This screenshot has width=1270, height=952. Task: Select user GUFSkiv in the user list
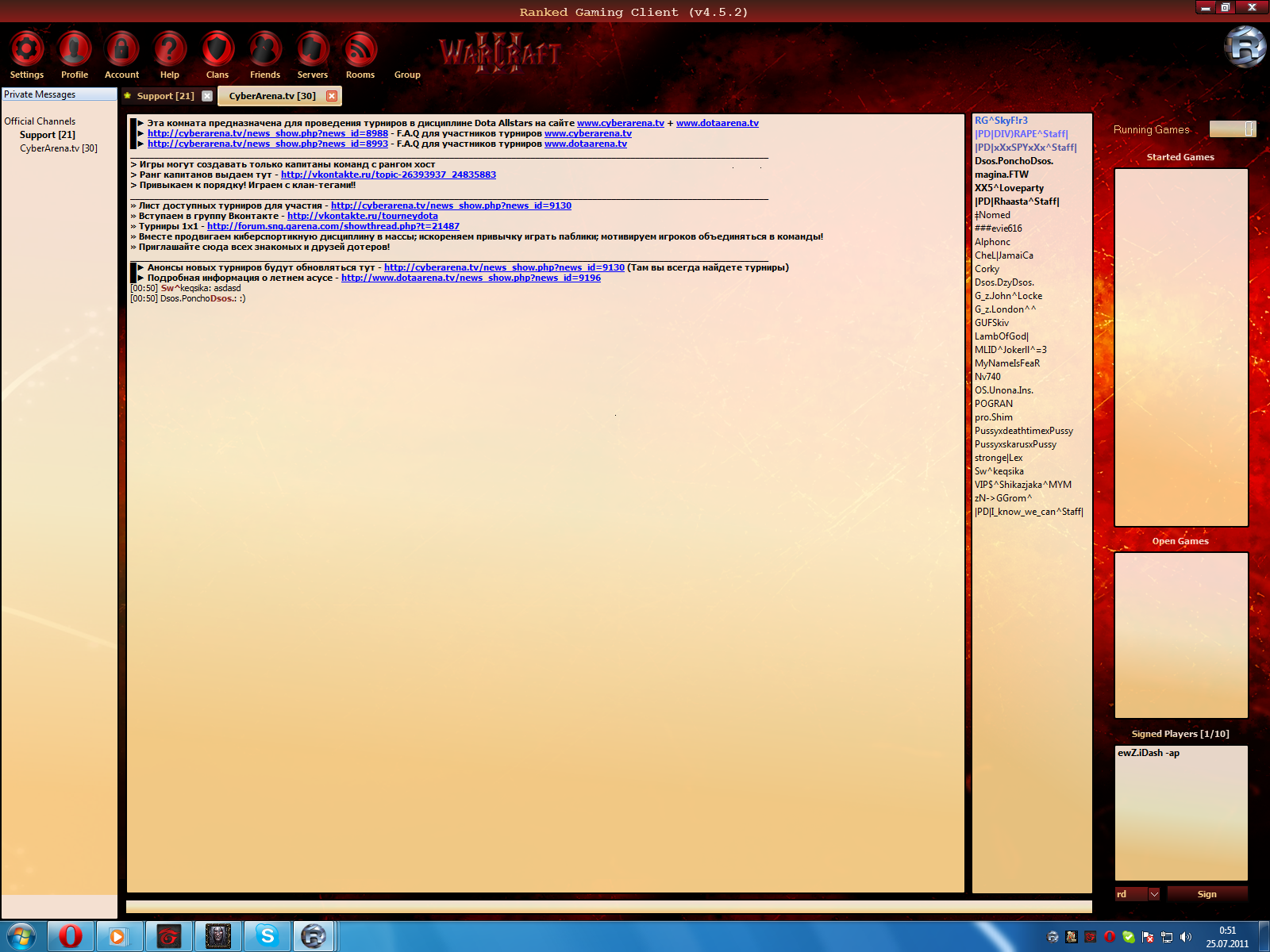click(992, 323)
